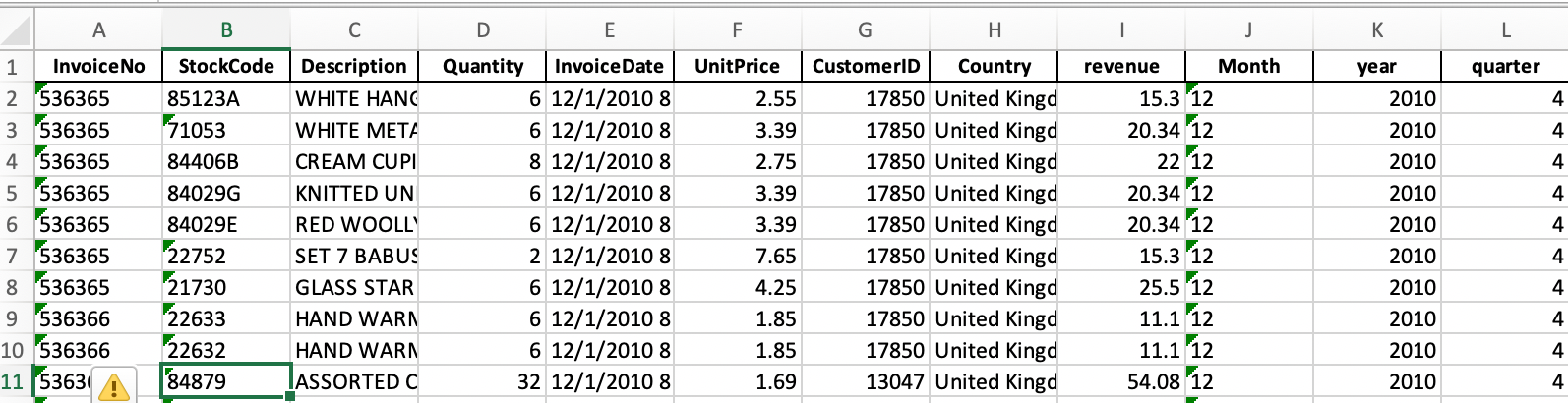Select column D header
The height and width of the screenshot is (403, 1568).
(482, 30)
